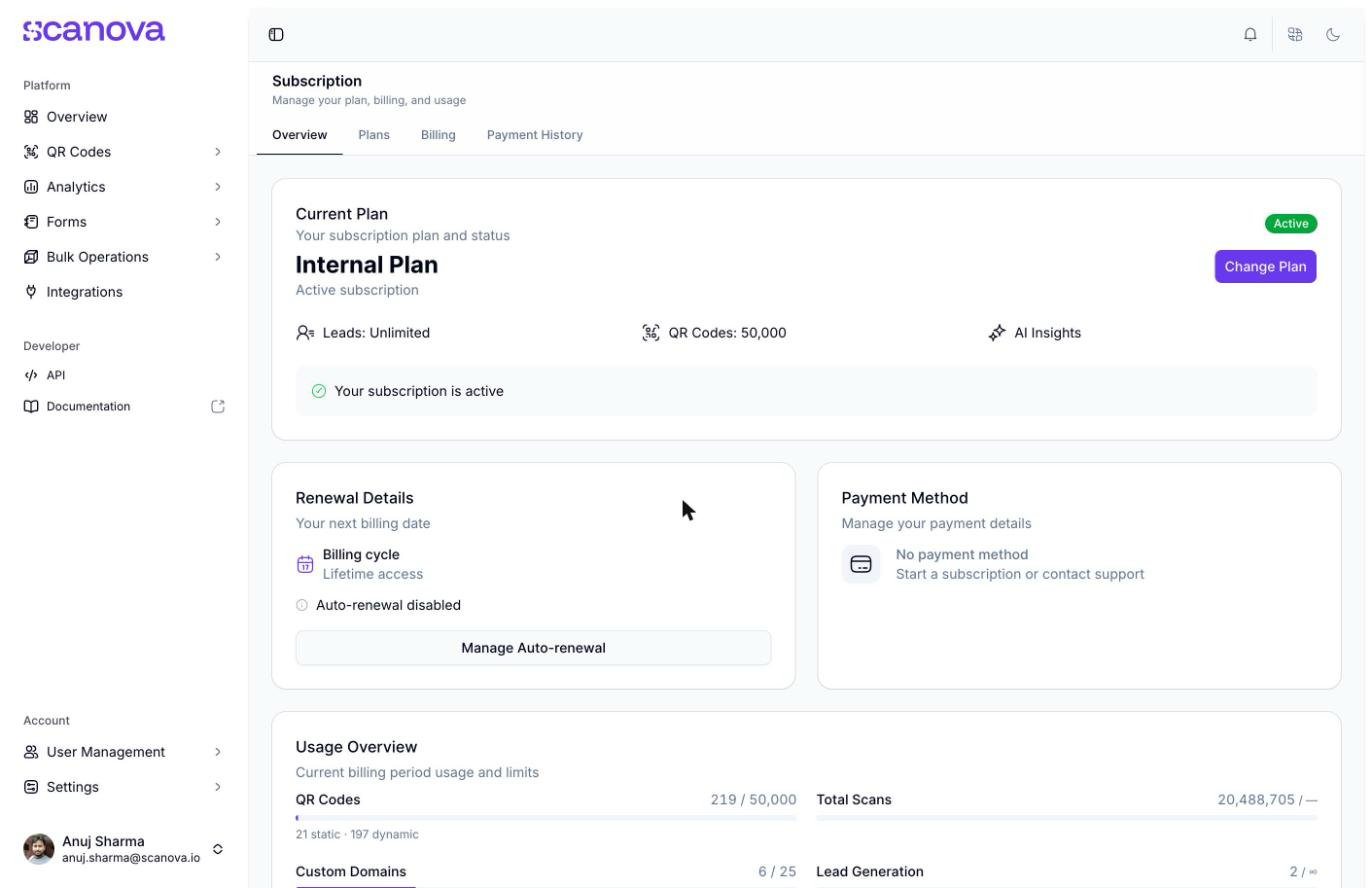This screenshot has height=888, width=1372.
Task: Click the grid icon between bell and moon
Action: point(1295,35)
